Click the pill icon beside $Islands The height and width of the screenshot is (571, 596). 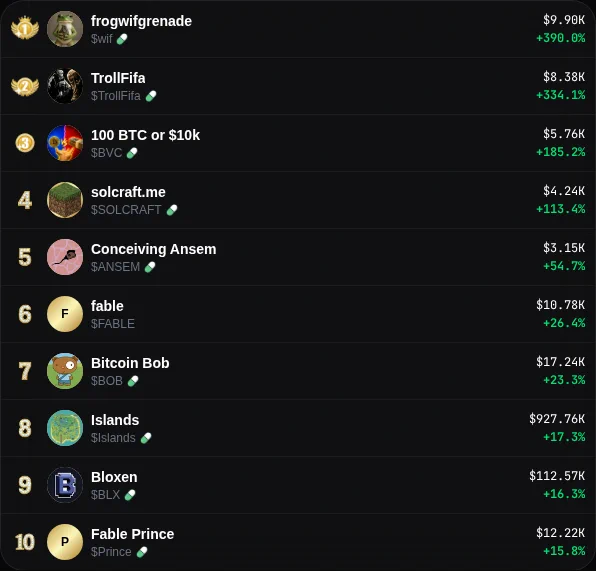tap(146, 438)
